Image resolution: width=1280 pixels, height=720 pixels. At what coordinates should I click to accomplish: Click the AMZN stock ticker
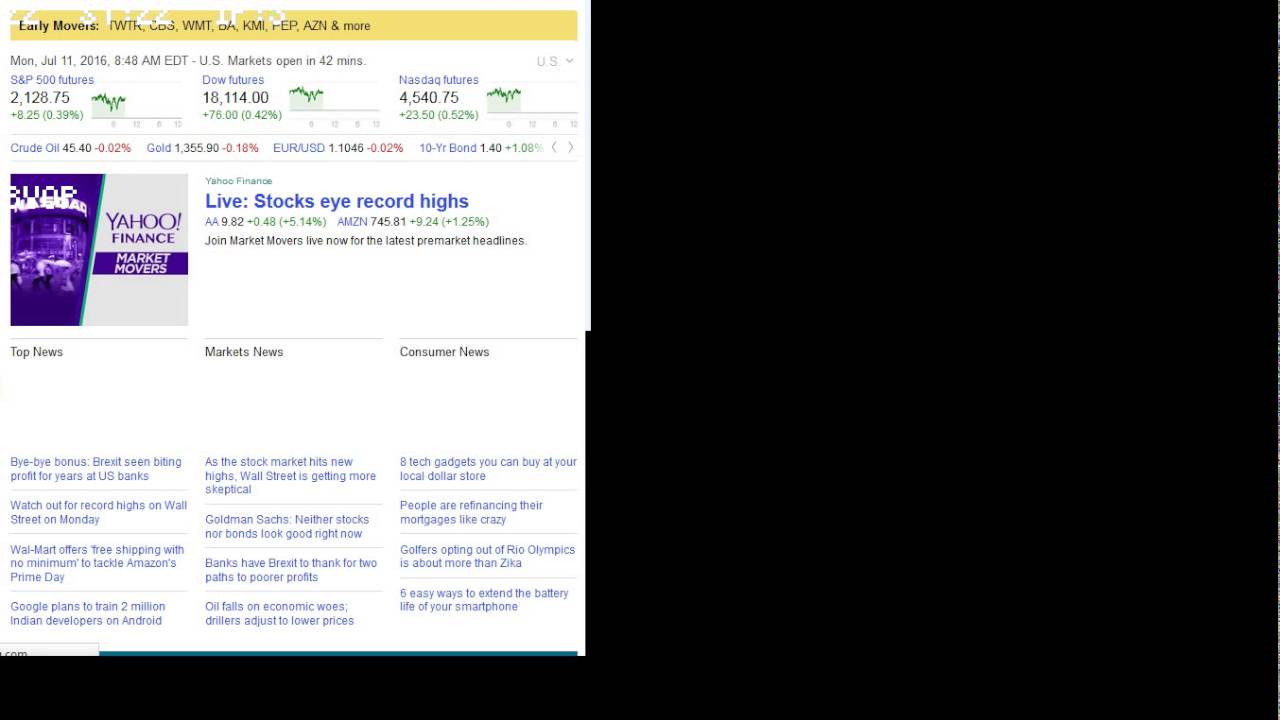352,222
